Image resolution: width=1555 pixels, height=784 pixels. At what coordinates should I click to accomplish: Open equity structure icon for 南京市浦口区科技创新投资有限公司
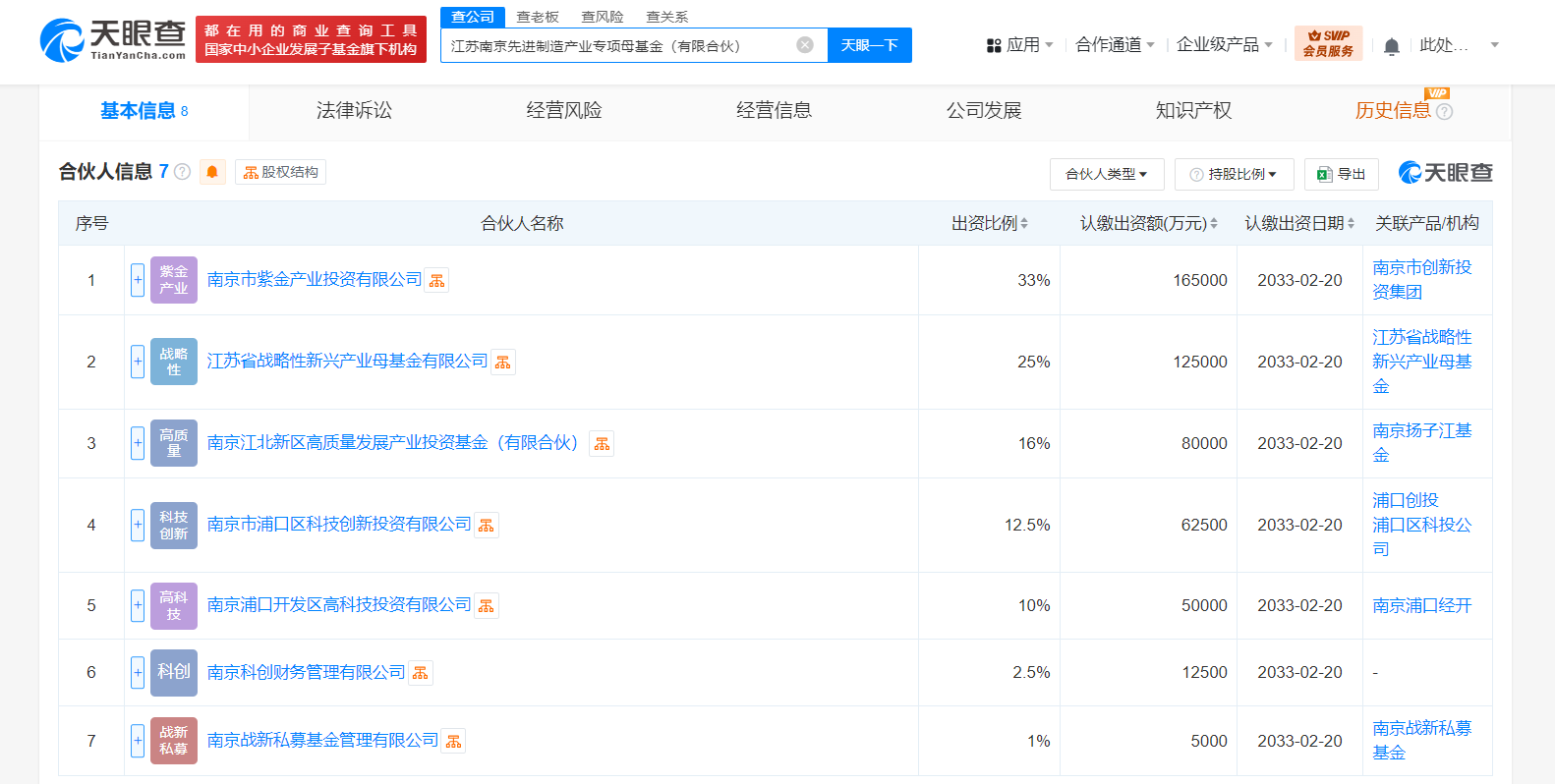[x=487, y=526]
